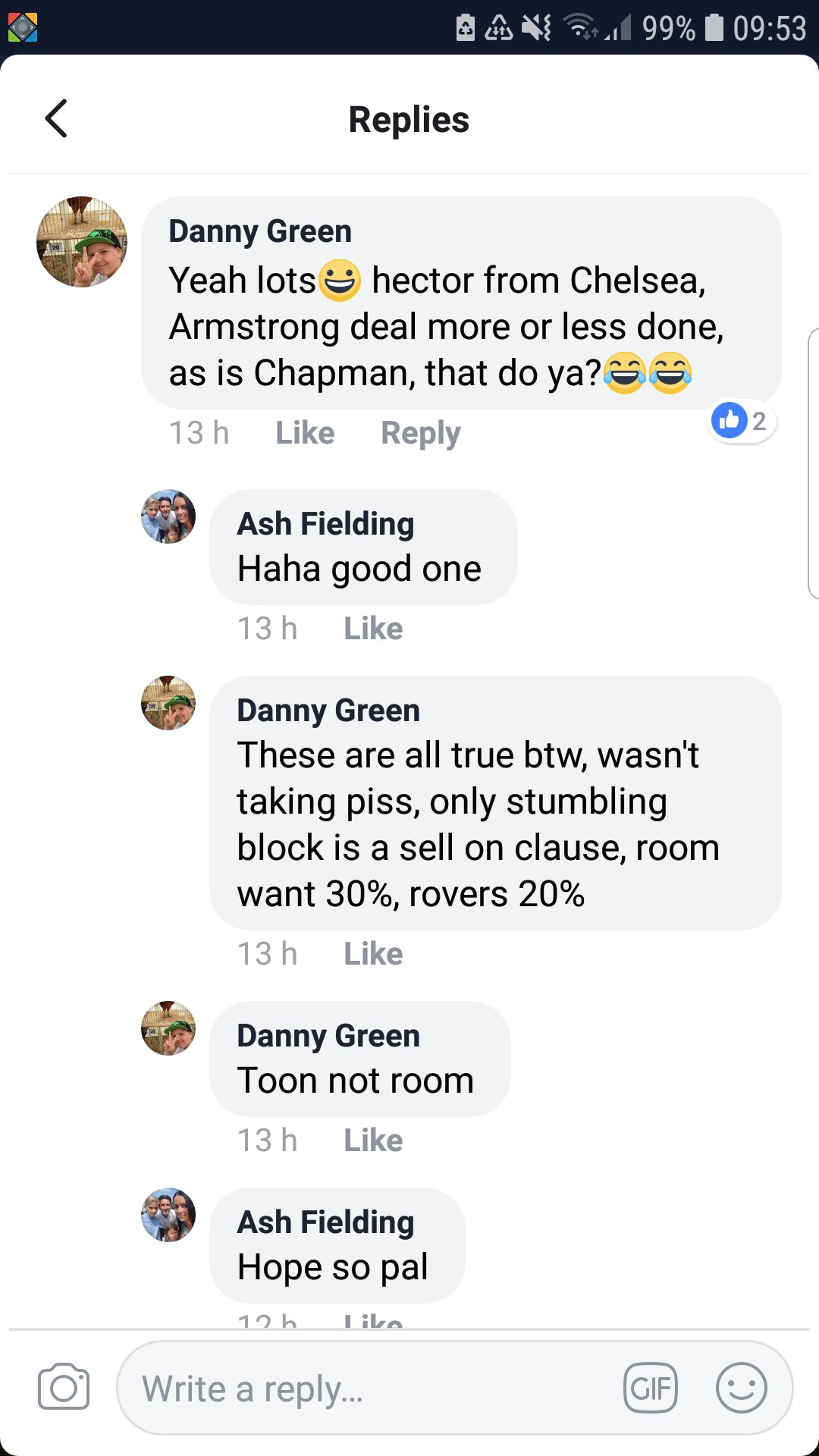
Task: Tap the battery icon in status bar
Action: coord(714,28)
